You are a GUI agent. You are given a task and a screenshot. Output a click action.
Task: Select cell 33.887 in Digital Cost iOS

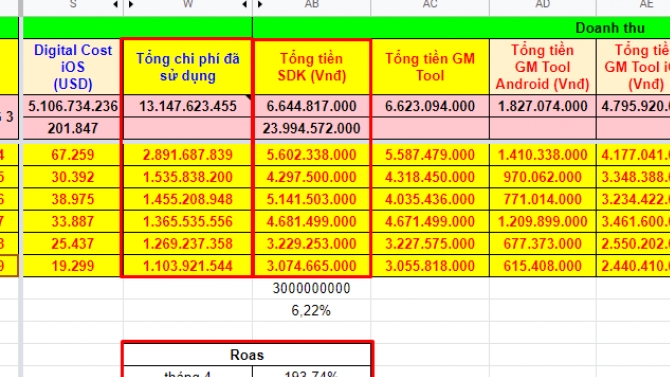point(73,221)
